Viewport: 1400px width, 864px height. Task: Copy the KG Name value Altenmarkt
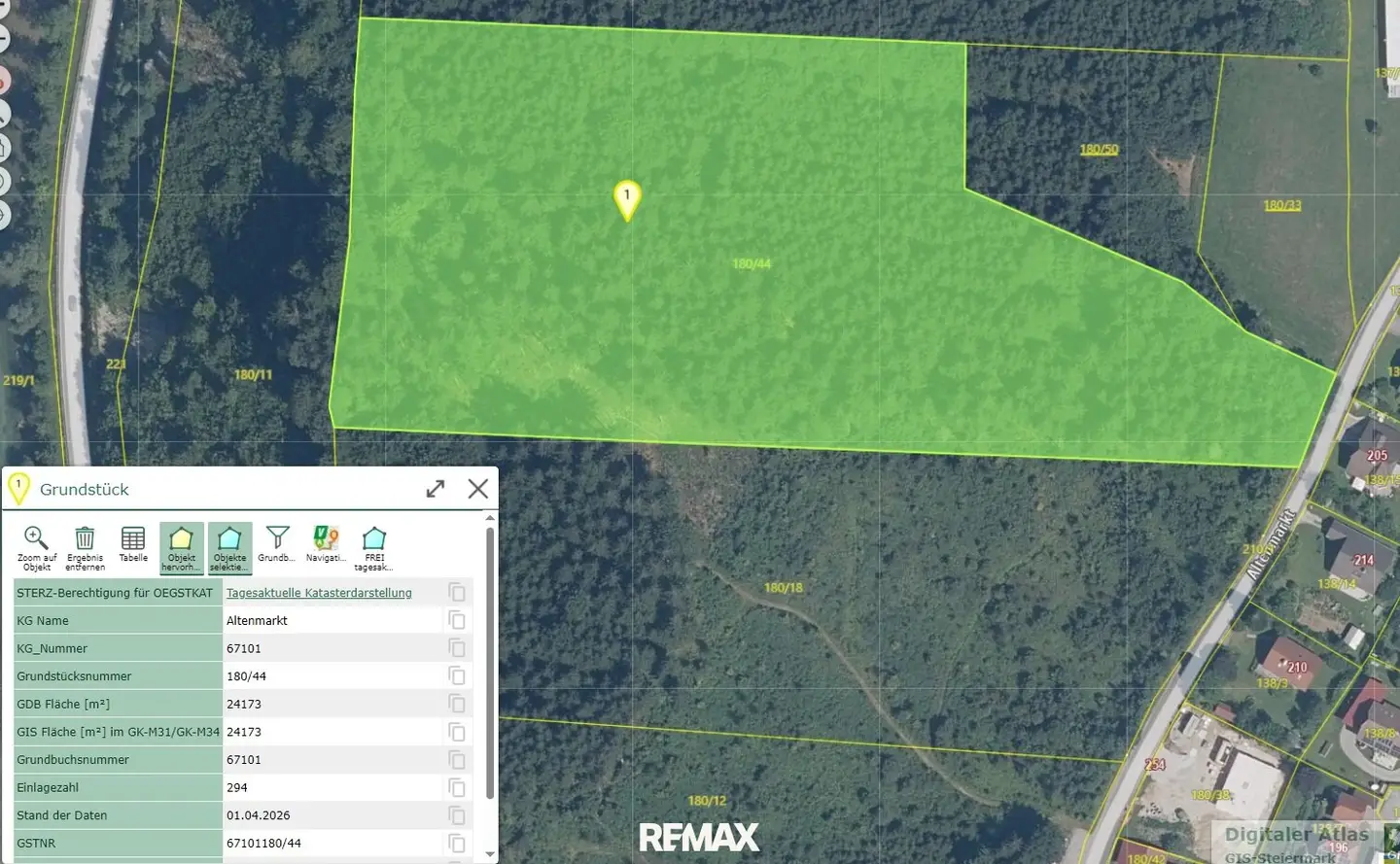point(457,620)
